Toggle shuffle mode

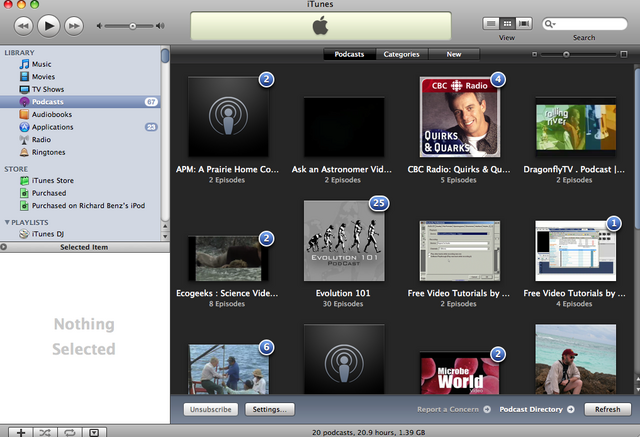(45, 433)
